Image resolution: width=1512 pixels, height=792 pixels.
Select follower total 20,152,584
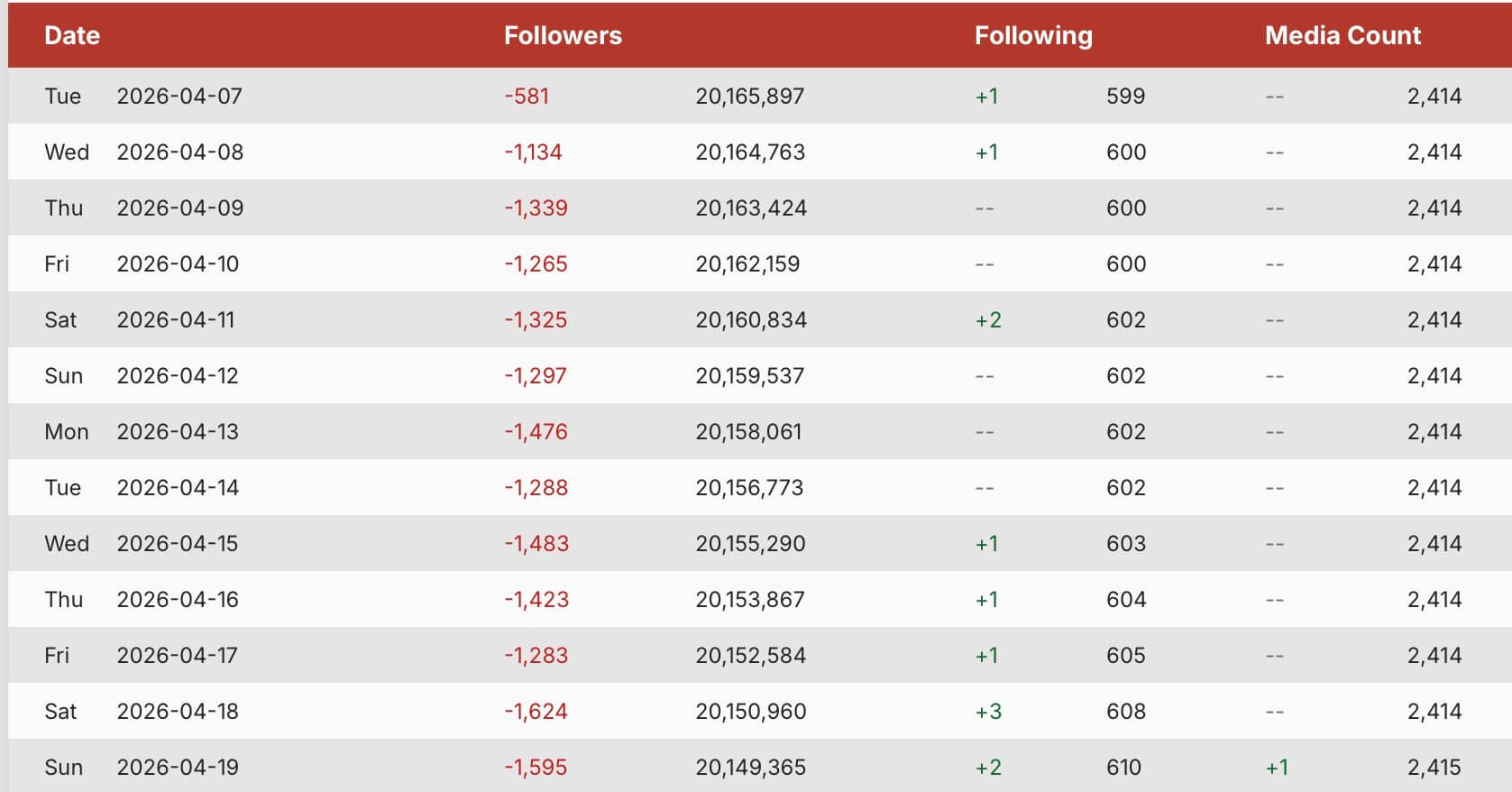point(750,656)
